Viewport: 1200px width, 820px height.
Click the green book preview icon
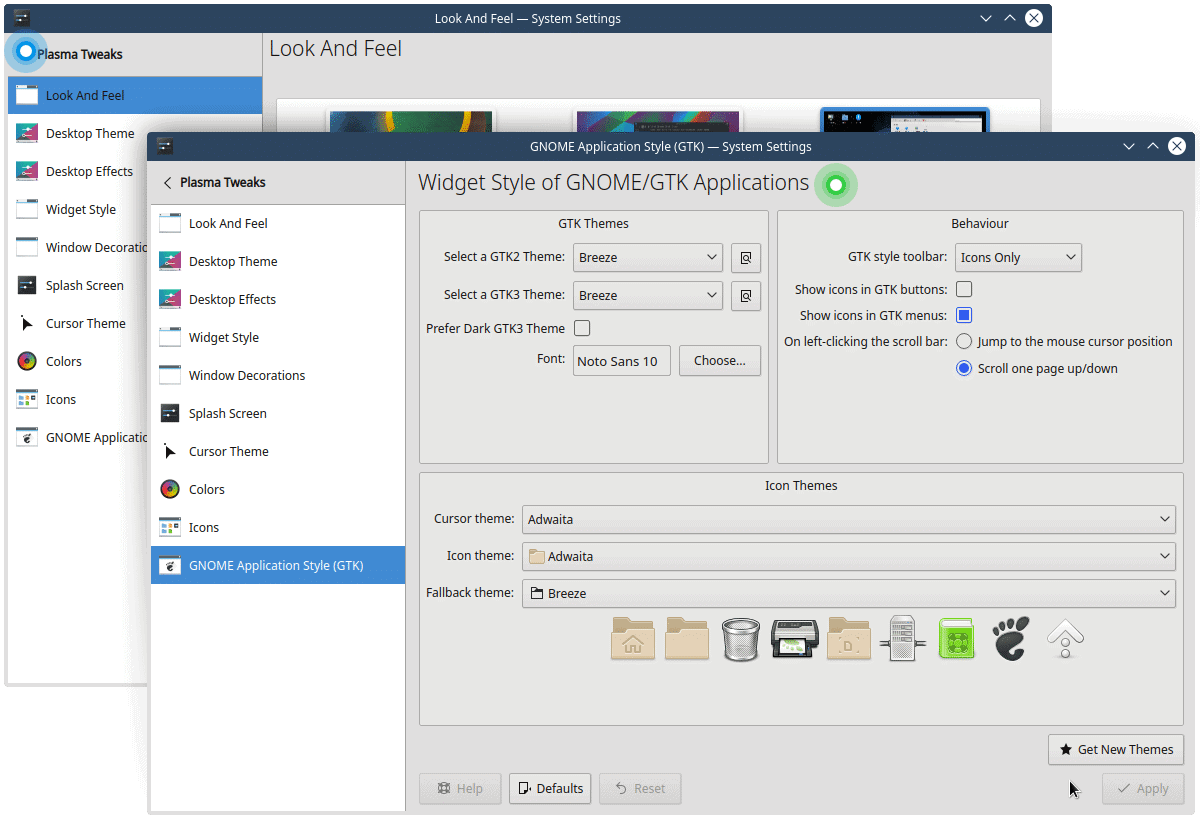tap(957, 638)
